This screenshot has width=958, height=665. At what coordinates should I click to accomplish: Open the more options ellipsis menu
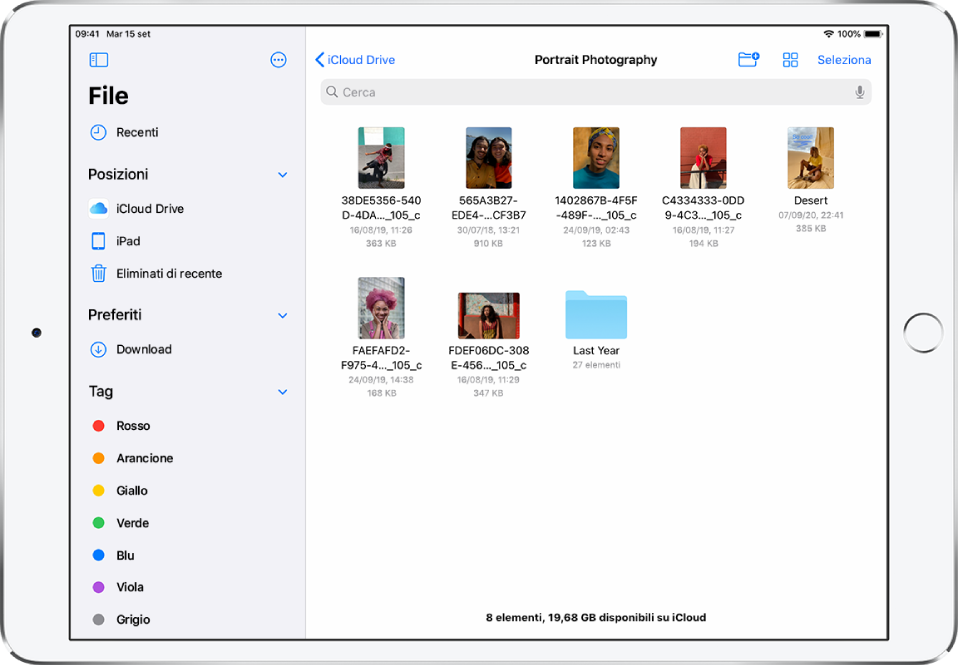point(279,60)
